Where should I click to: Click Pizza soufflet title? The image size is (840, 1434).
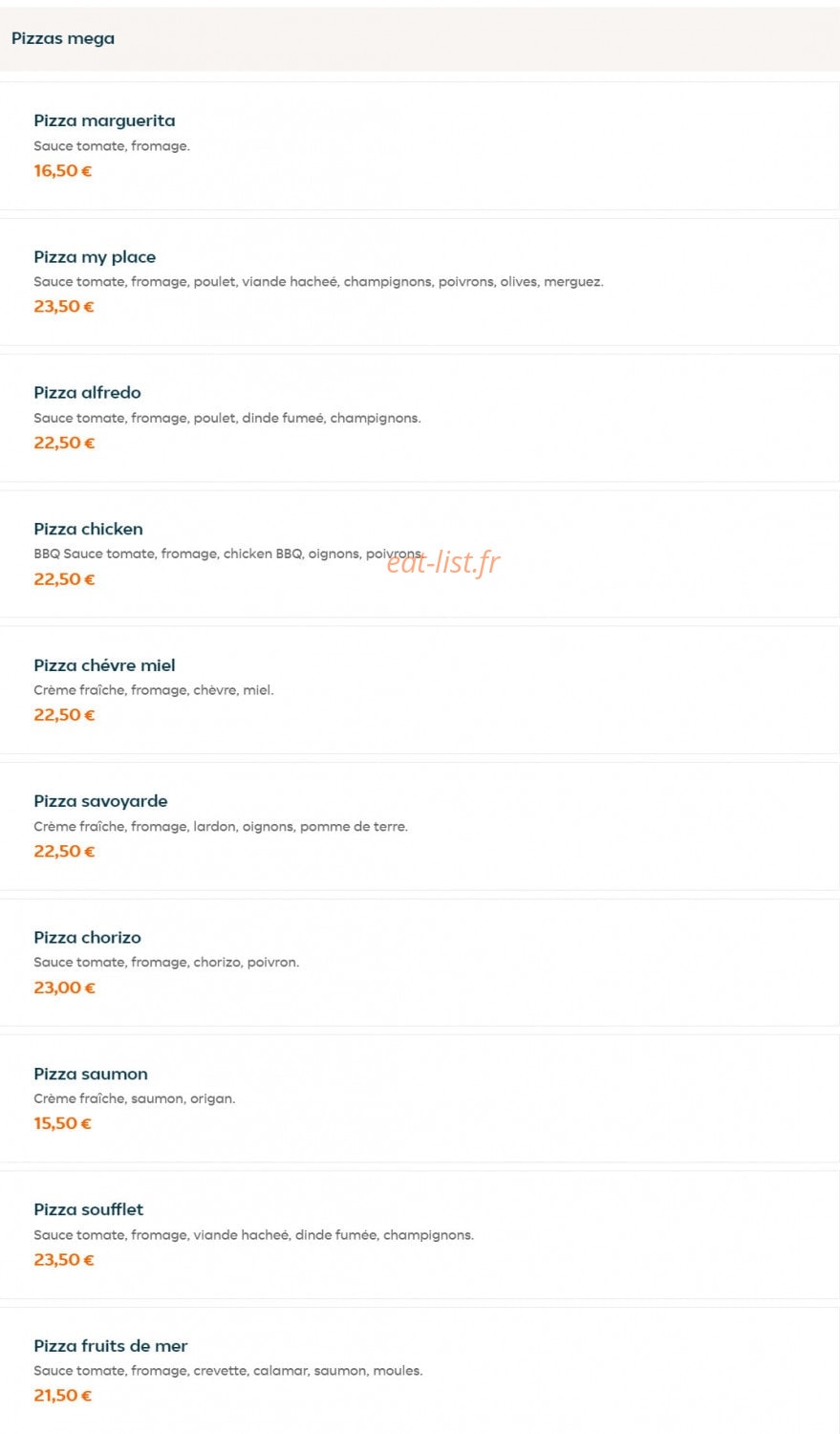[x=88, y=1209]
